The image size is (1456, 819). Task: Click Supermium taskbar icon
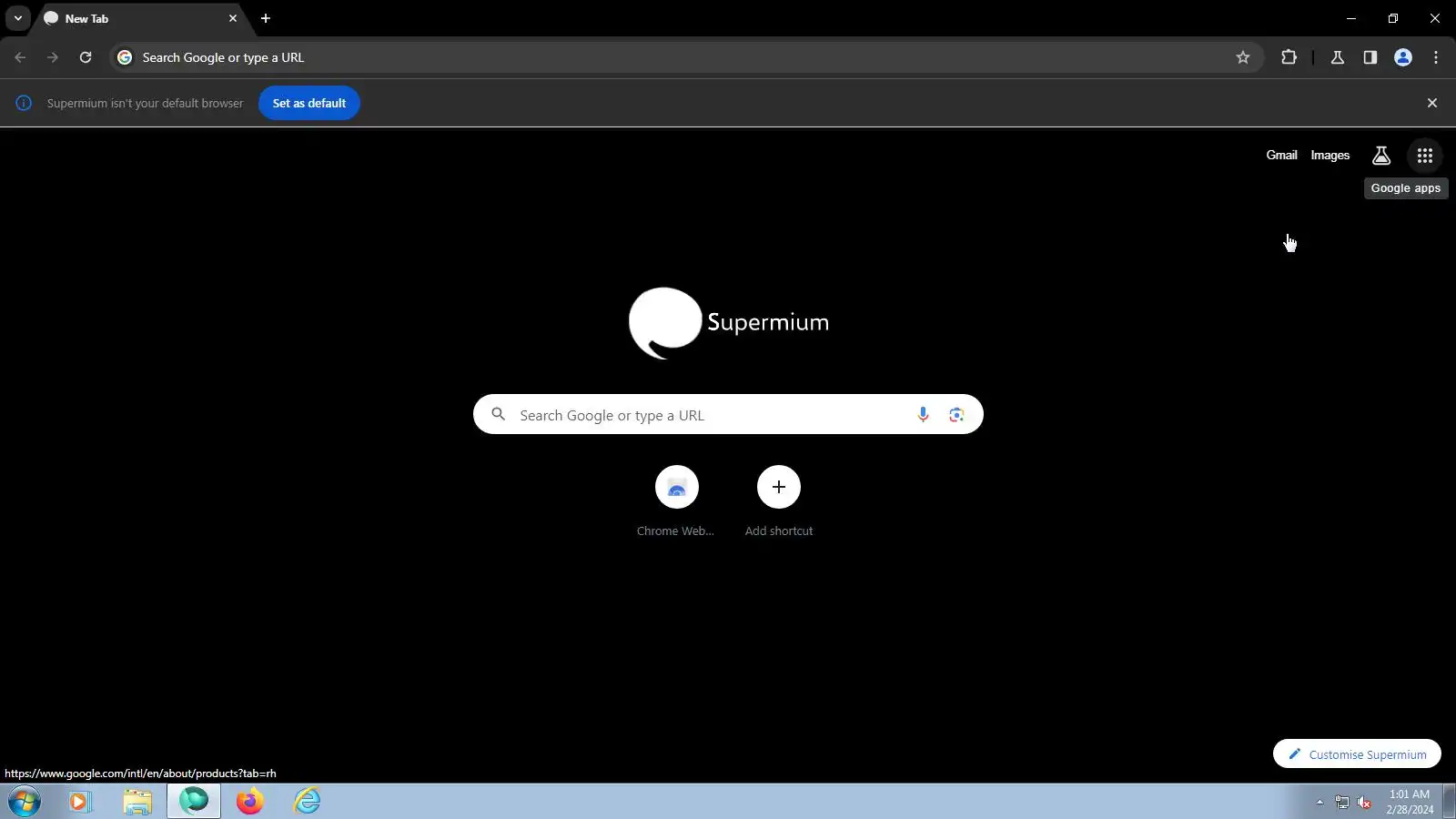(x=194, y=802)
